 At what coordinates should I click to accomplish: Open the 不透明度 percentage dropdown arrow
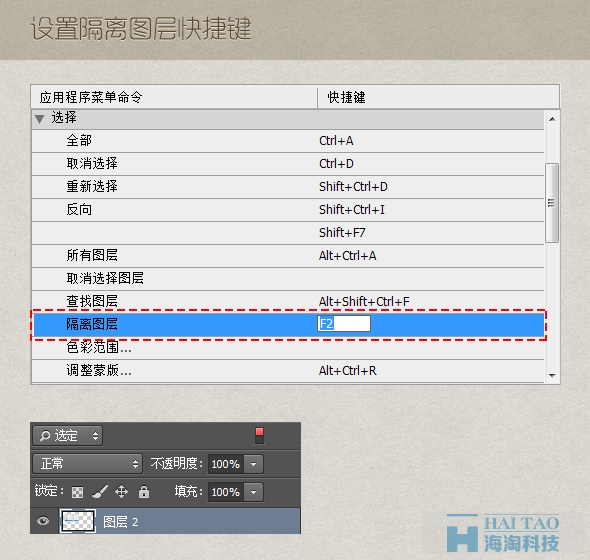pyautogui.click(x=254, y=464)
